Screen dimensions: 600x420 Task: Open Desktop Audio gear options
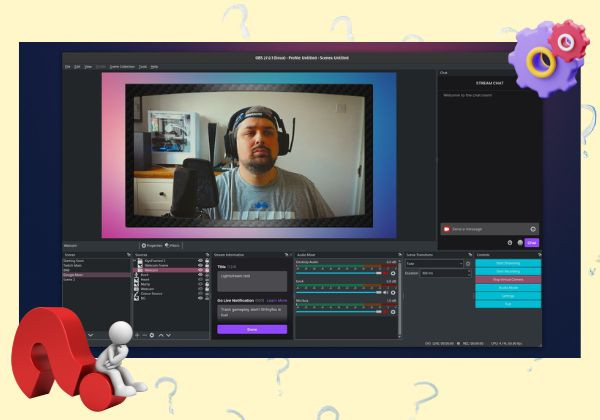pos(393,273)
